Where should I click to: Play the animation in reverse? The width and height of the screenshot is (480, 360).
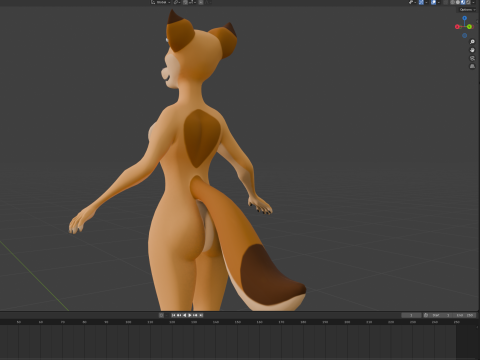184,315
